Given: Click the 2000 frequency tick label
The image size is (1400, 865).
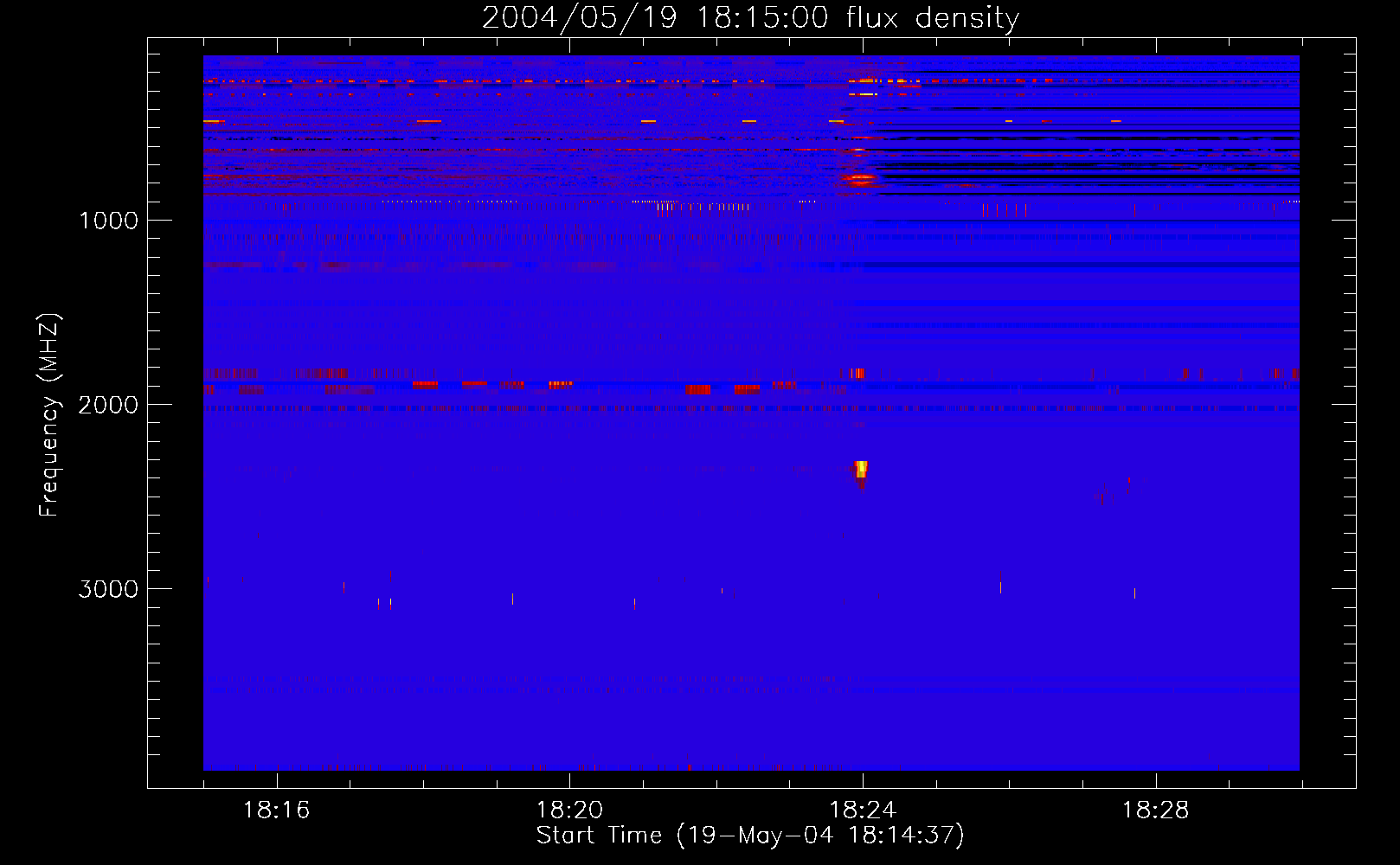Looking at the screenshot, I should click(x=109, y=405).
